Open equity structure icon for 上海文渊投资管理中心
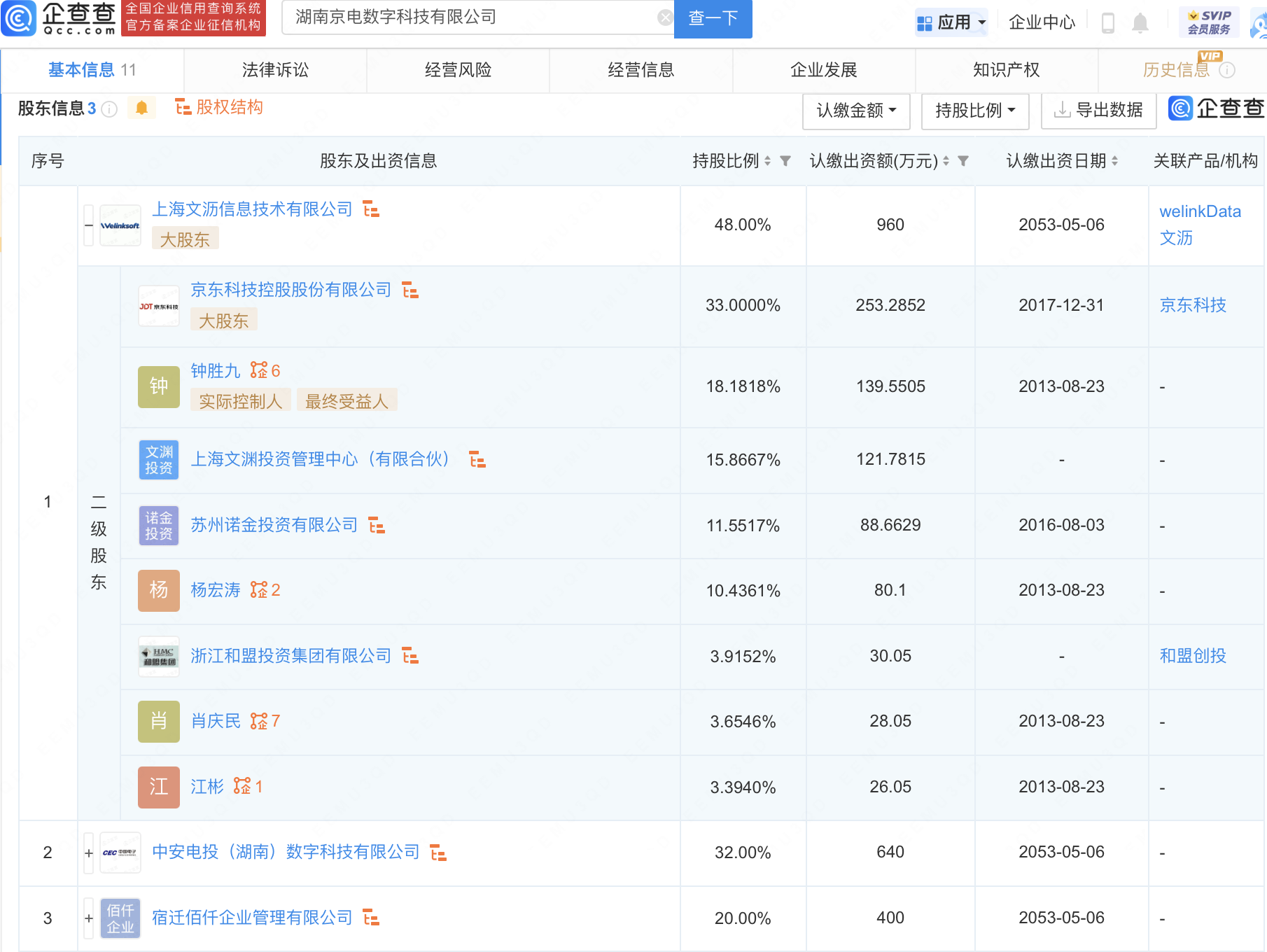The height and width of the screenshot is (952, 1267). [477, 460]
